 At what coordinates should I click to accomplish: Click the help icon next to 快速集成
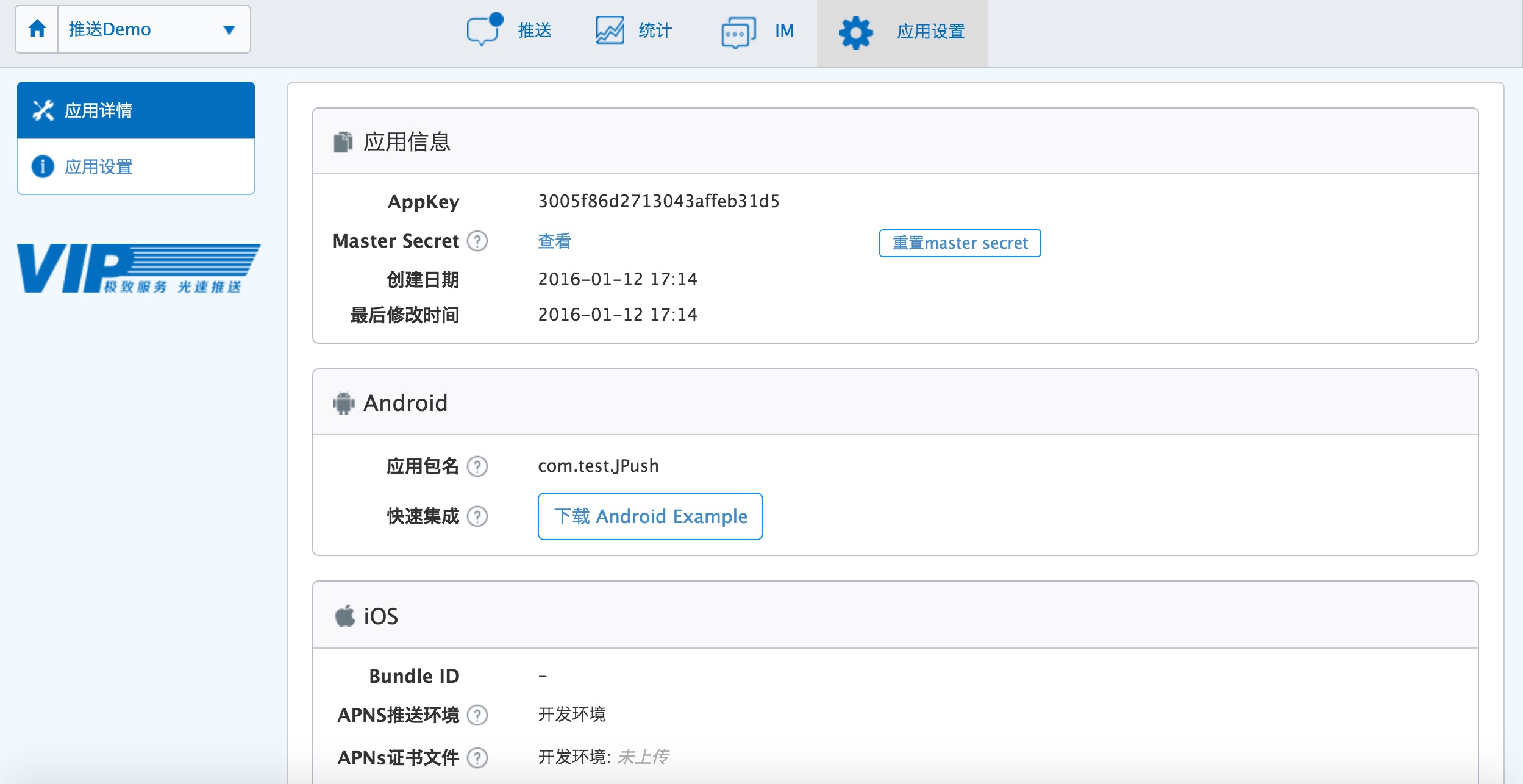click(477, 516)
